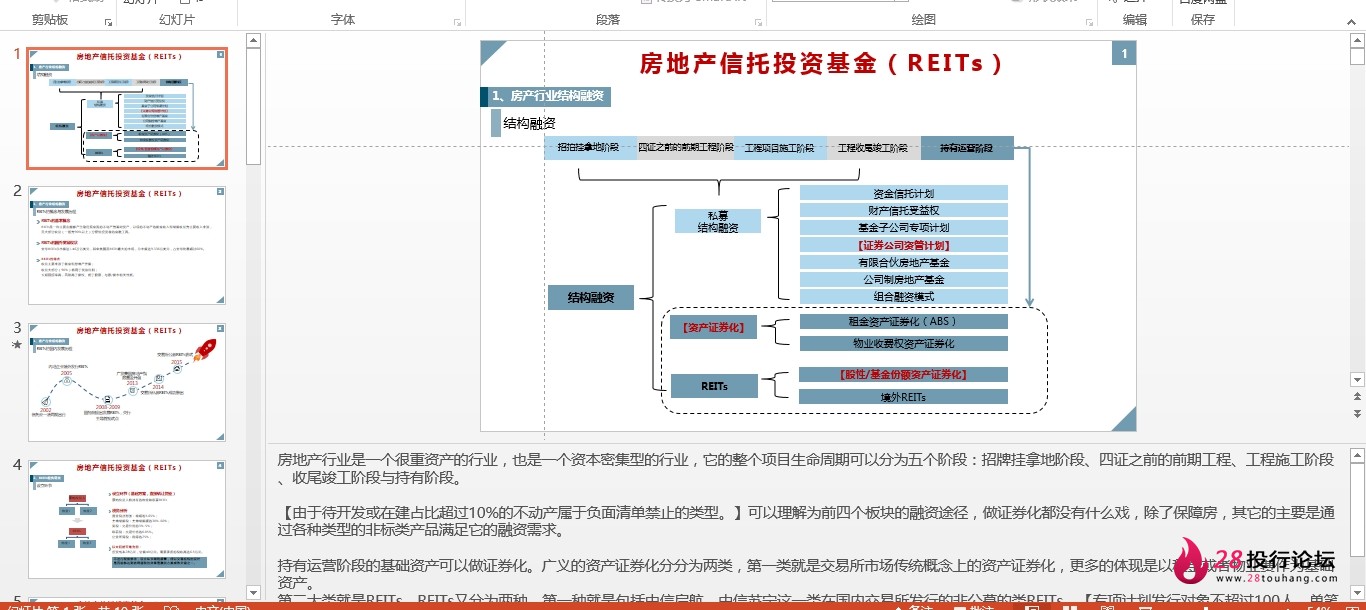Go to next slide with double-down arrow
This screenshot has width=1366, height=610.
pyautogui.click(x=1357, y=413)
